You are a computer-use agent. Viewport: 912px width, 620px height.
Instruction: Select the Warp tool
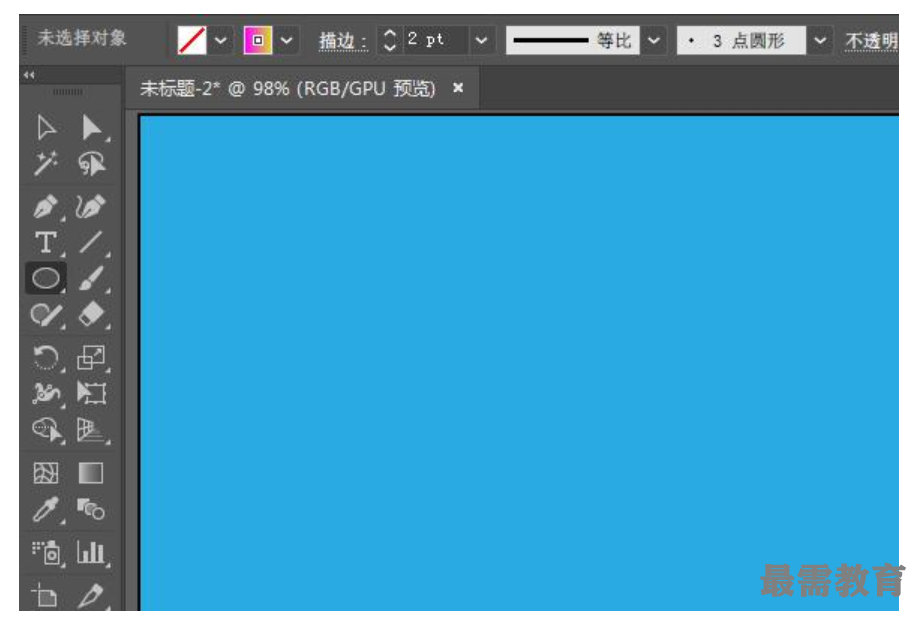click(x=46, y=393)
